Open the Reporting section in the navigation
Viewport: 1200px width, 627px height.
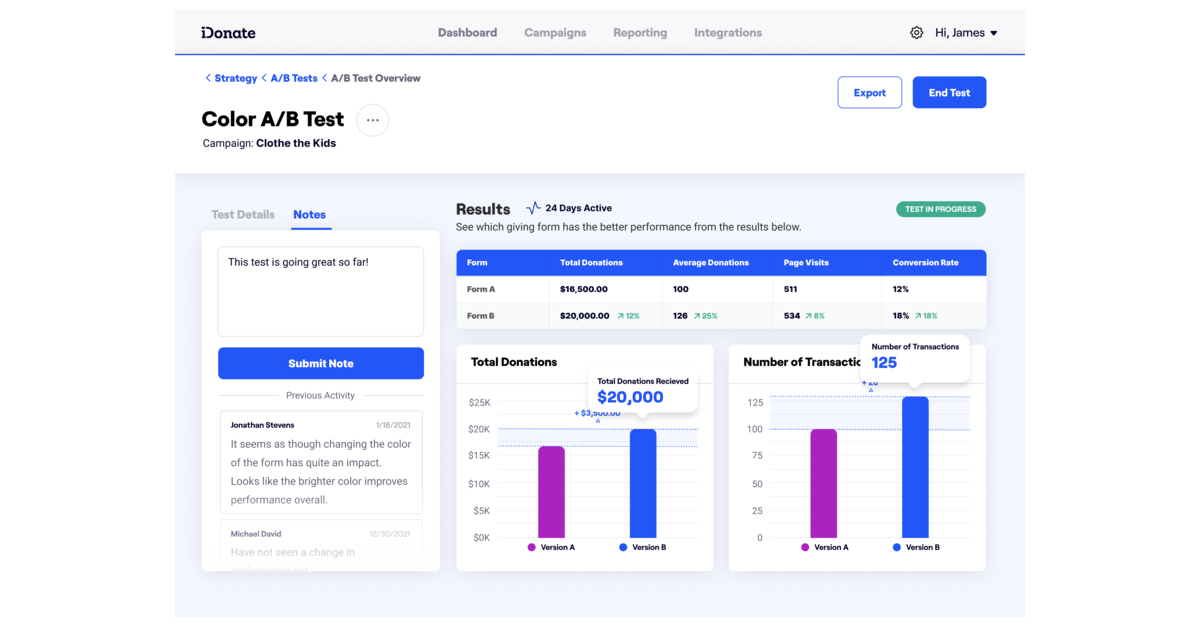click(x=640, y=32)
